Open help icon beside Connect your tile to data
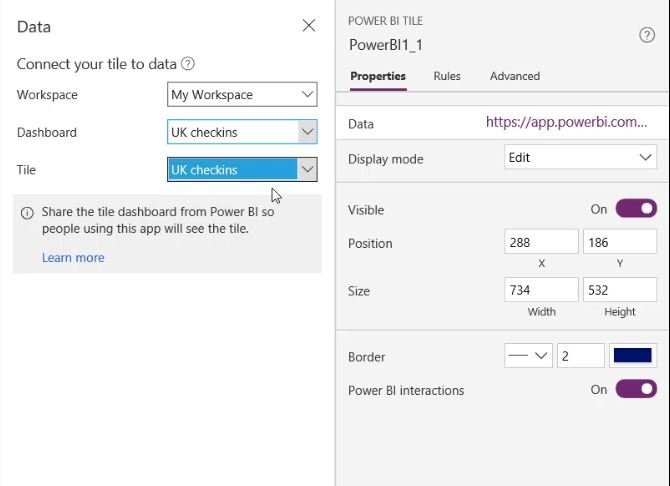Image resolution: width=670 pixels, height=486 pixels. [188, 64]
